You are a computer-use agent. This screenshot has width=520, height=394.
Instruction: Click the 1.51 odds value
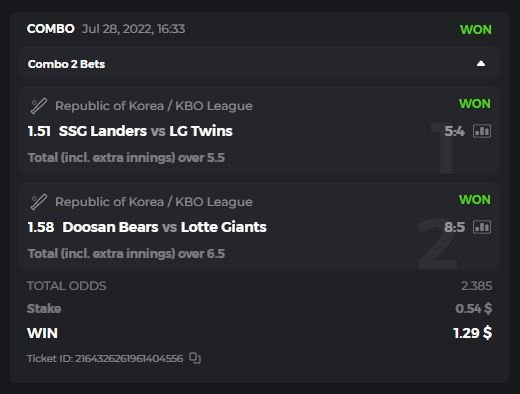coord(39,131)
